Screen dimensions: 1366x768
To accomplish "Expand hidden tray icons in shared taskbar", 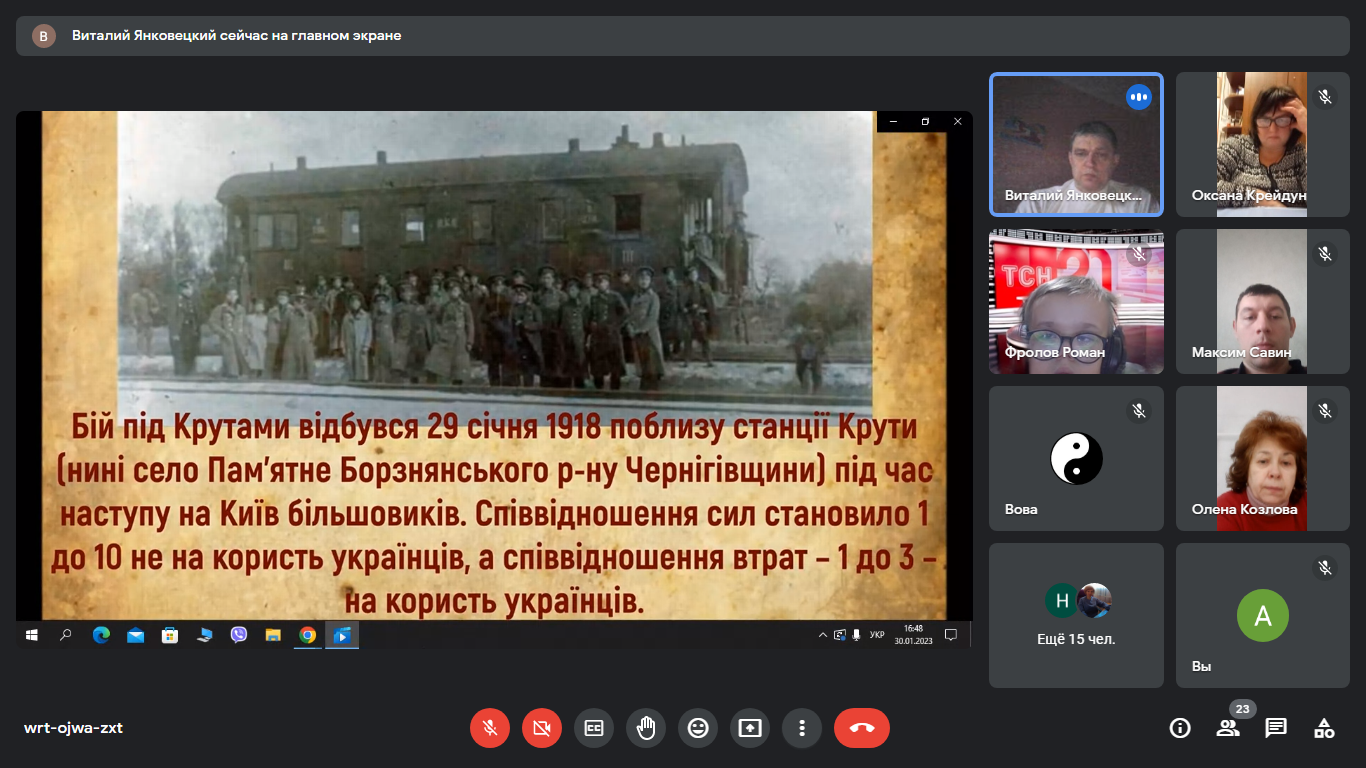I will [823, 634].
